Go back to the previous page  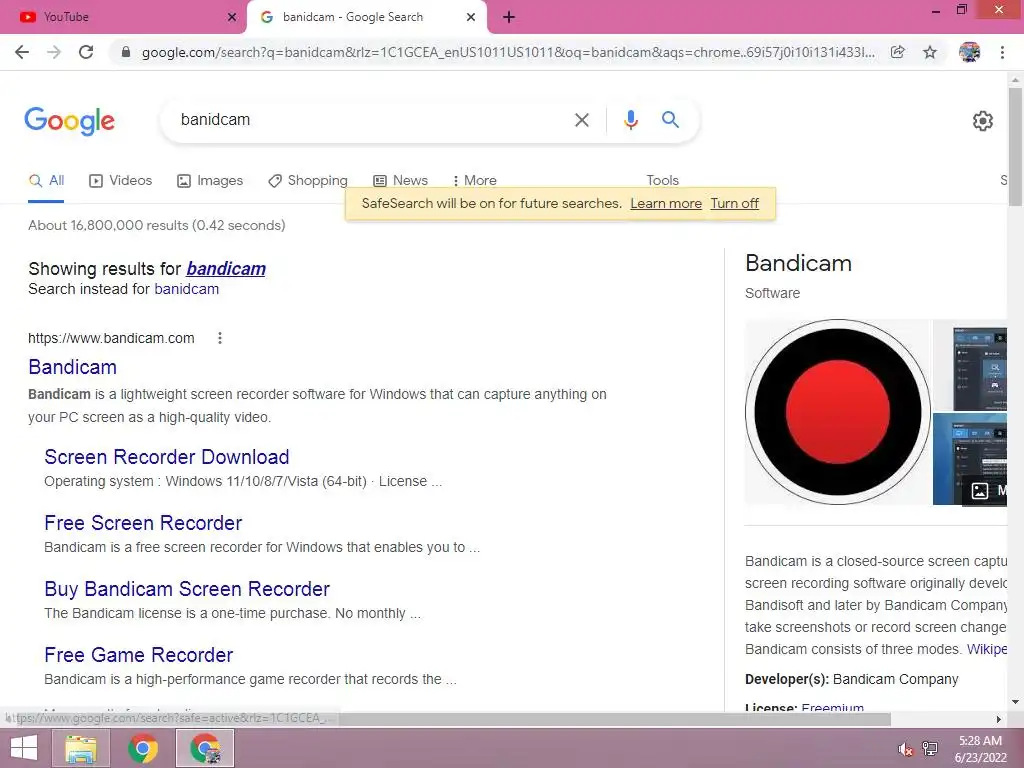pyautogui.click(x=22, y=52)
